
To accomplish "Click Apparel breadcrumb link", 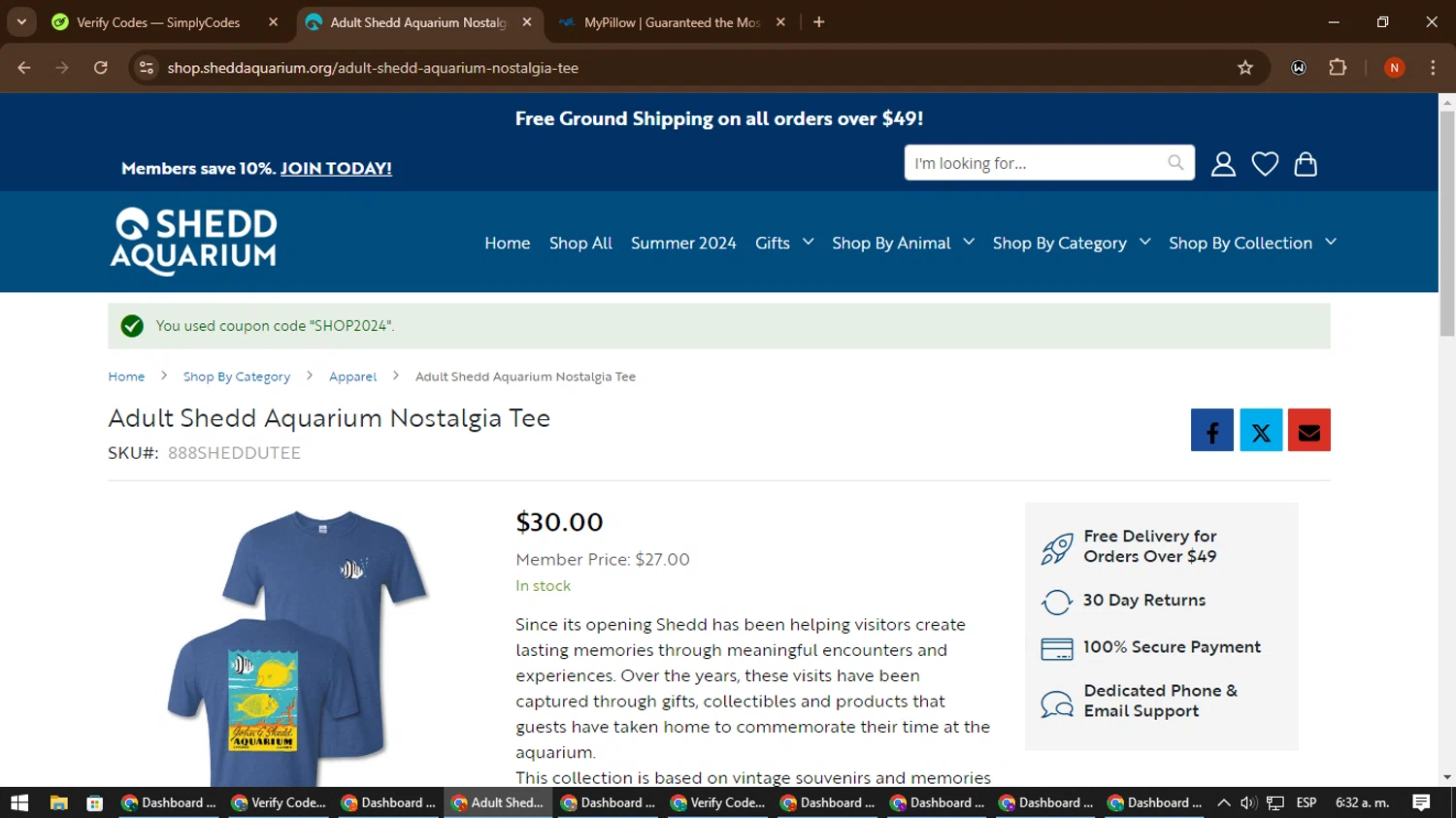I will pyautogui.click(x=352, y=376).
